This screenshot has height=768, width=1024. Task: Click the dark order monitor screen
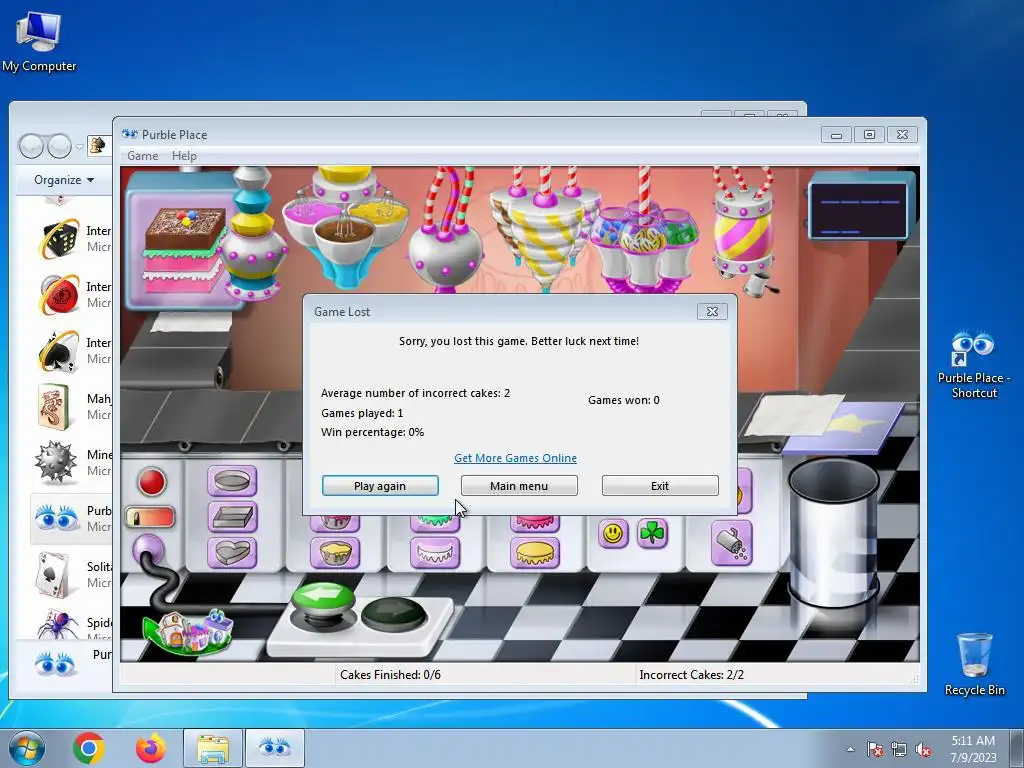(x=859, y=210)
